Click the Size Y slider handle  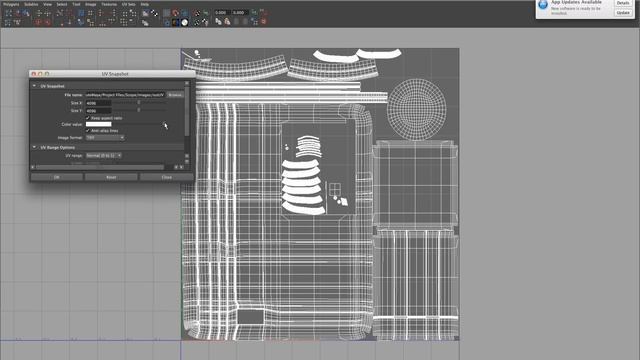139,110
